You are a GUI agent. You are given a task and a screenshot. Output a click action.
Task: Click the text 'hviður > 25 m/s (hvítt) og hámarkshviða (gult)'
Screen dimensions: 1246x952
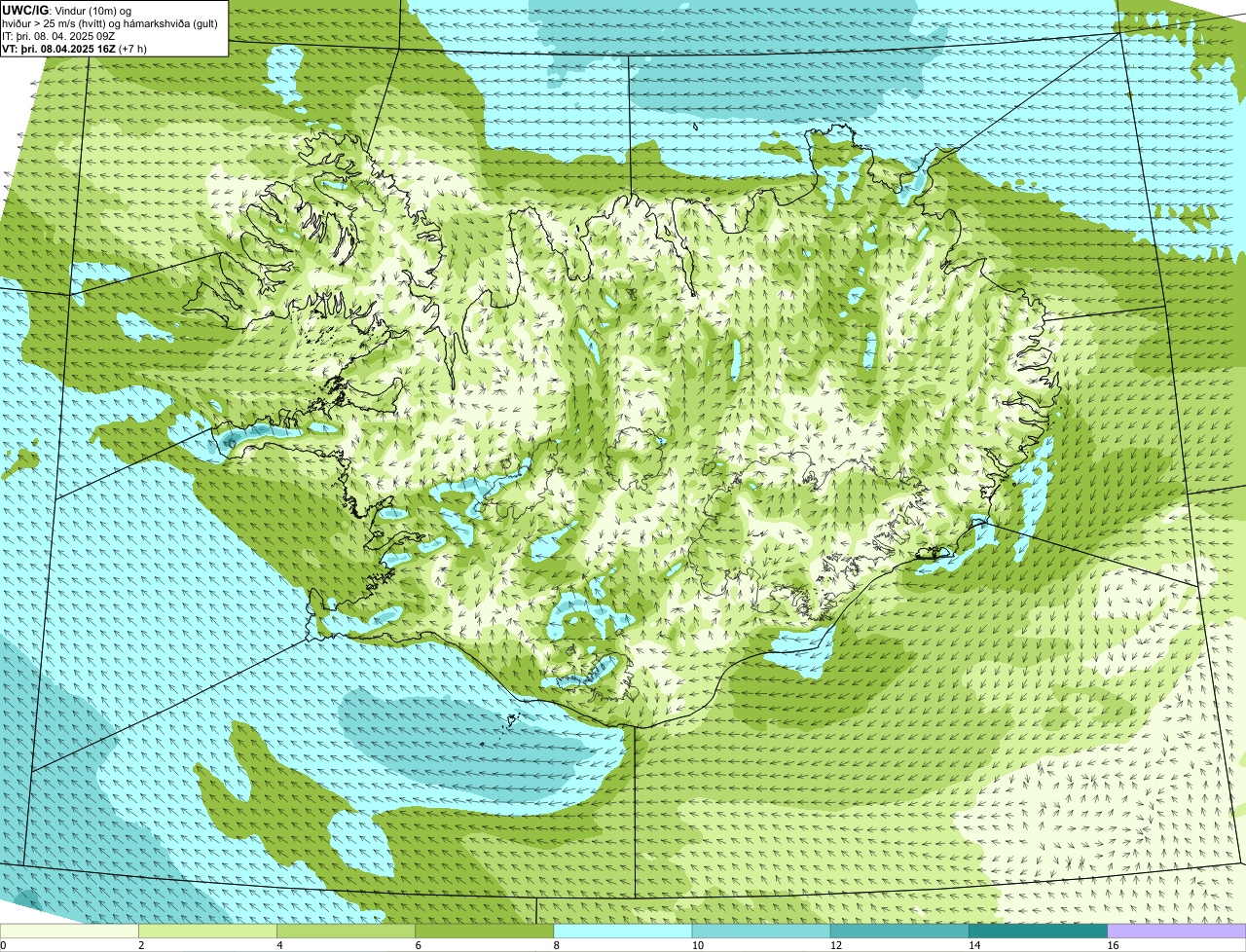click(x=110, y=23)
